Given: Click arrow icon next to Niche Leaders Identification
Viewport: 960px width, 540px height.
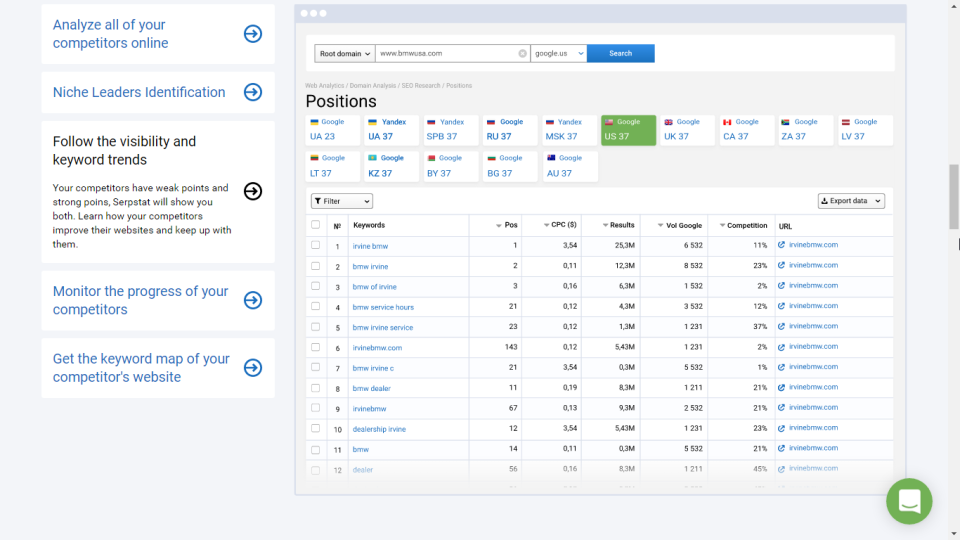Looking at the screenshot, I should click(253, 92).
